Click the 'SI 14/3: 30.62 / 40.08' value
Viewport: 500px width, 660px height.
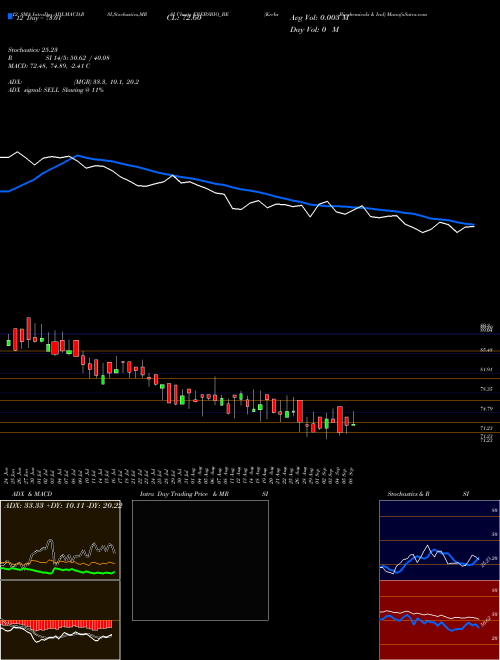(x=77, y=58)
